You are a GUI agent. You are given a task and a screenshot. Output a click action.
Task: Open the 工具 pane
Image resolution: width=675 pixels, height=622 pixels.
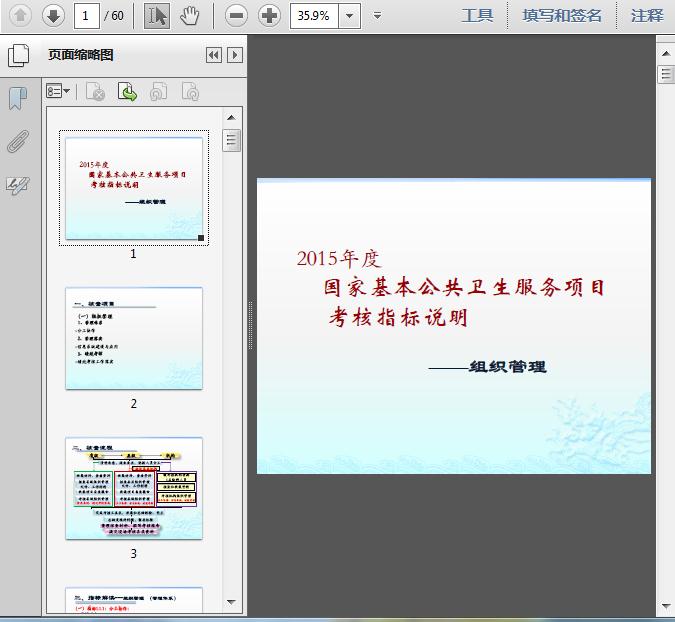click(x=477, y=16)
